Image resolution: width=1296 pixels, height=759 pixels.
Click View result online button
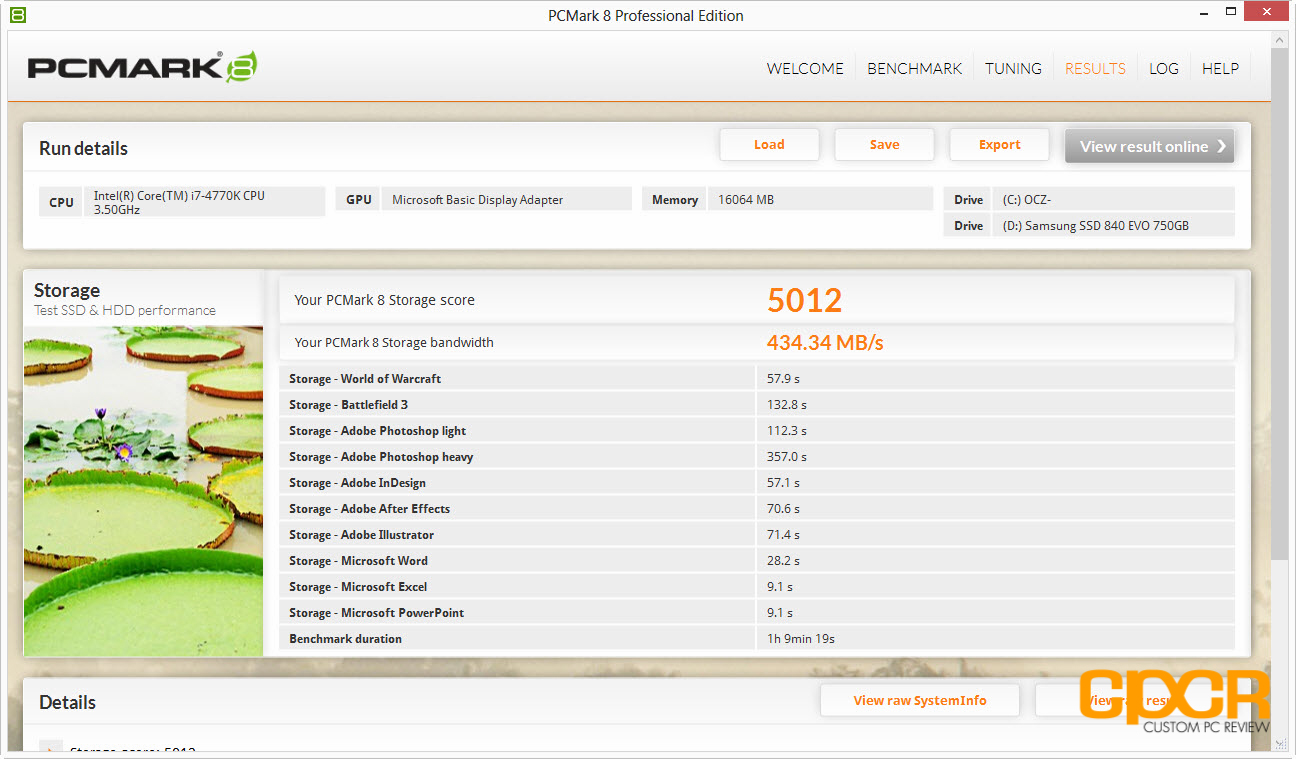pos(1149,146)
